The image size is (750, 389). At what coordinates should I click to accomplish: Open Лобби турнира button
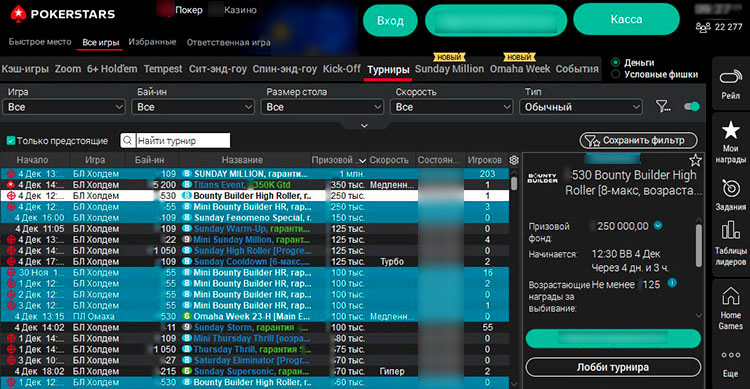[613, 367]
